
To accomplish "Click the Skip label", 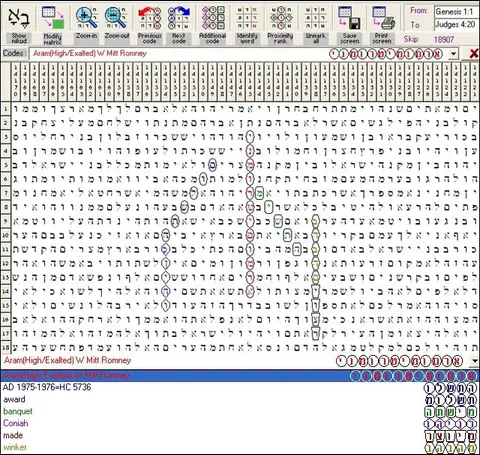I will click(x=411, y=39).
